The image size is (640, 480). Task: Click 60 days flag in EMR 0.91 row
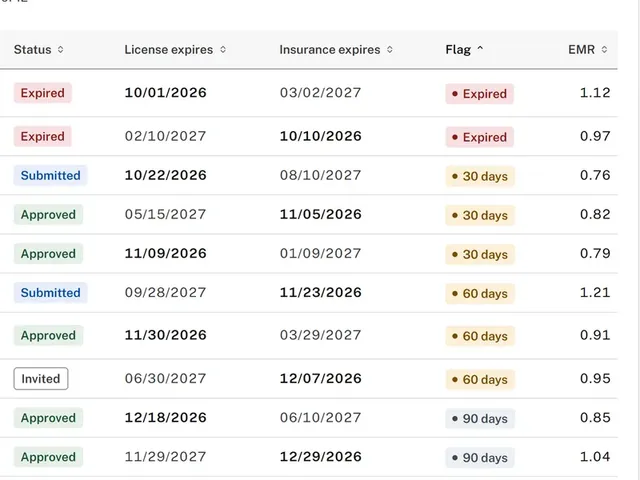pyautogui.click(x=480, y=336)
